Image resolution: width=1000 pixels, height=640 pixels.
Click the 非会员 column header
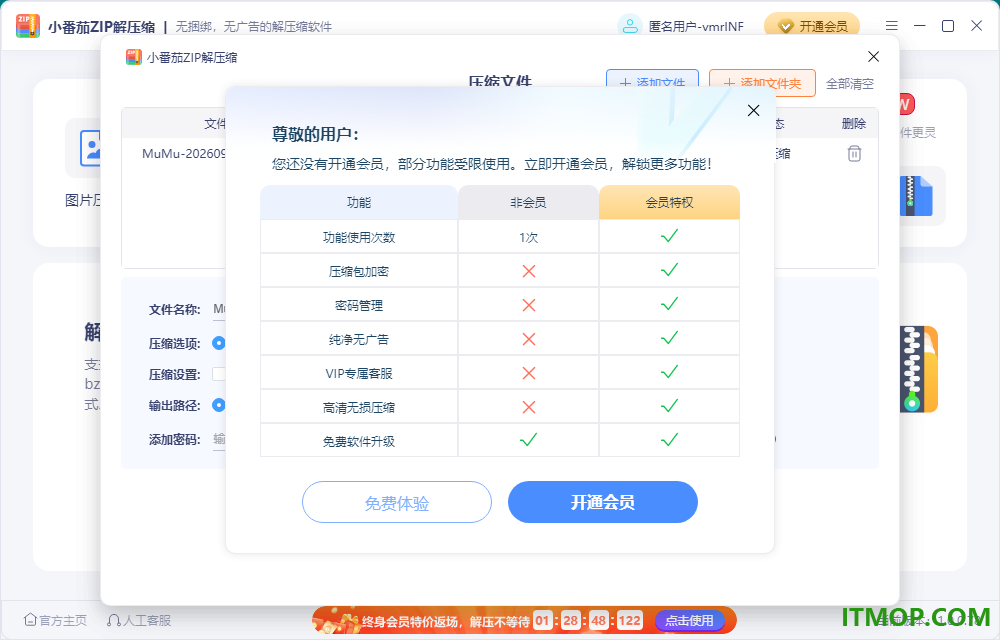528,203
